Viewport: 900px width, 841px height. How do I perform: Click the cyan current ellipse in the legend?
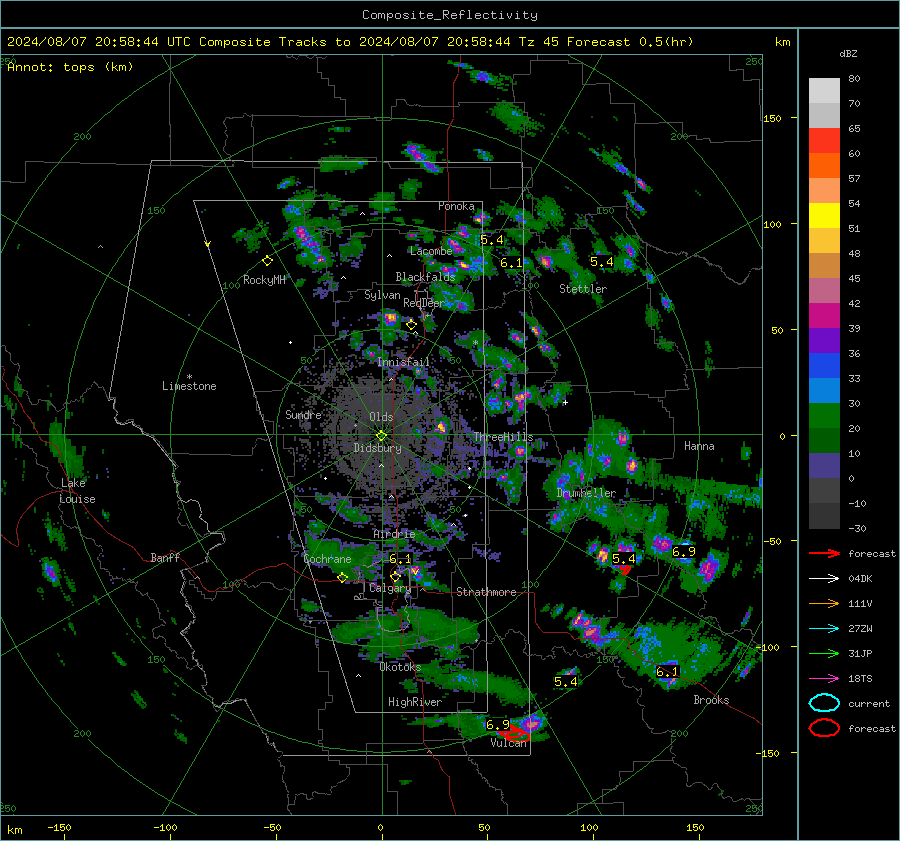[824, 703]
